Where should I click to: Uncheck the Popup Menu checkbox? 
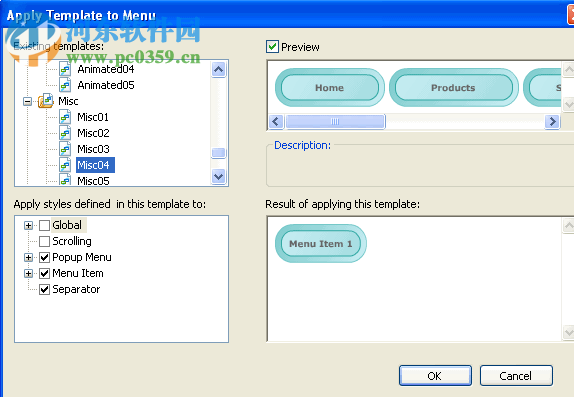click(44, 257)
